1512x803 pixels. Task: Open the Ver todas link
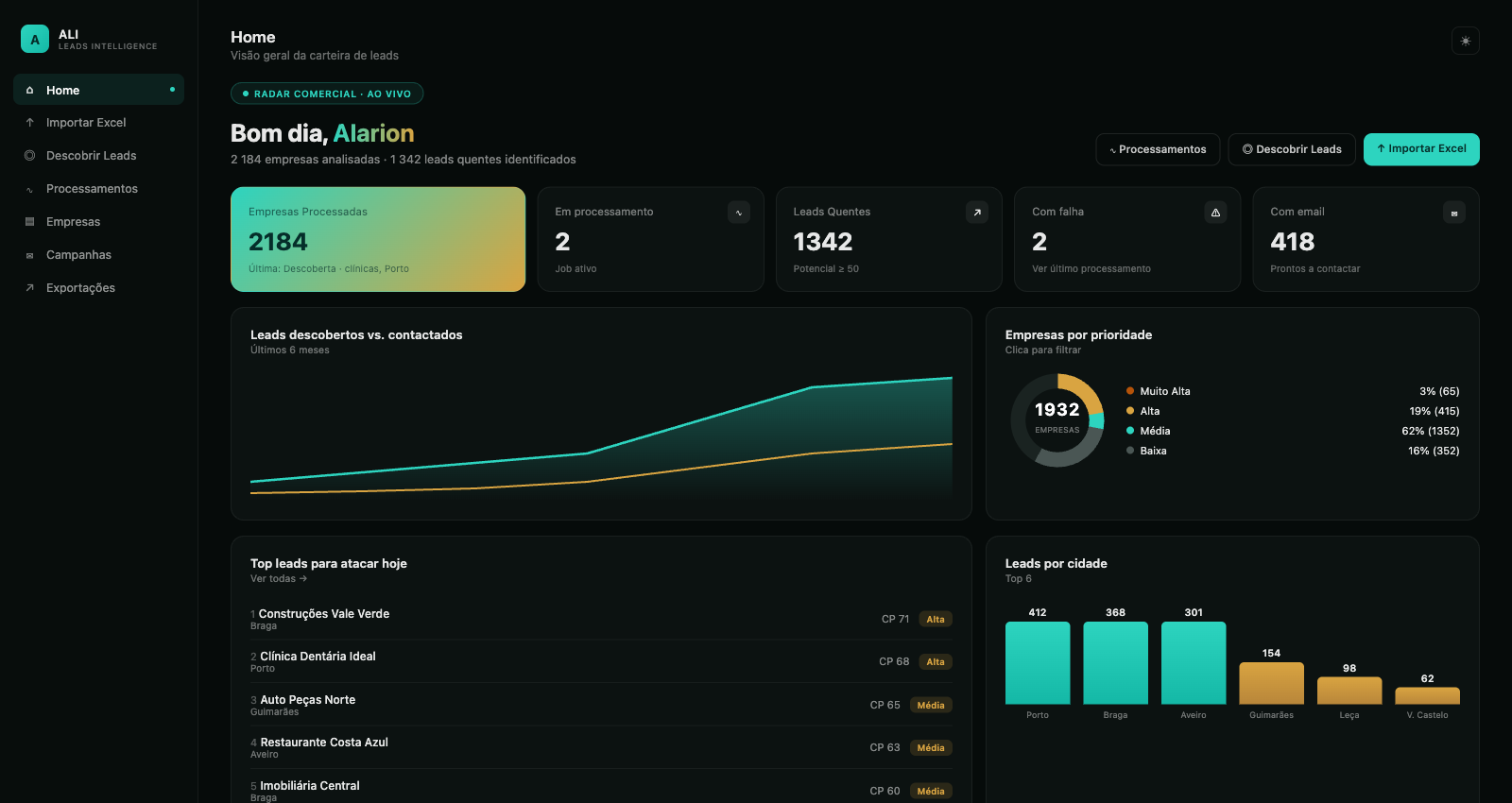pyautogui.click(x=279, y=579)
